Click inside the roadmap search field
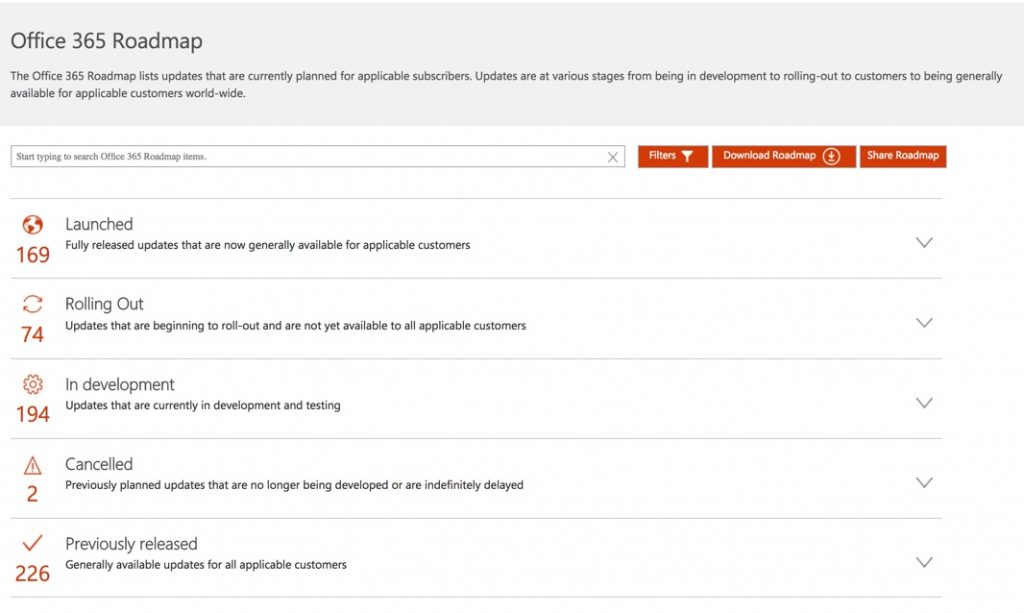This screenshot has width=1024, height=613. pyautogui.click(x=300, y=156)
